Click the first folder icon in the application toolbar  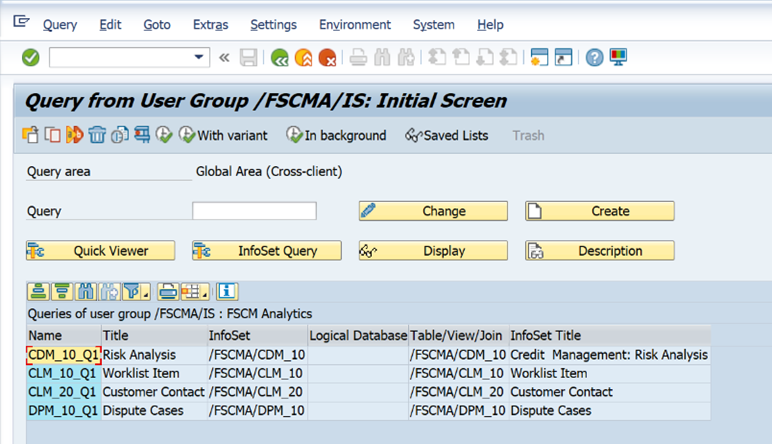(31, 135)
